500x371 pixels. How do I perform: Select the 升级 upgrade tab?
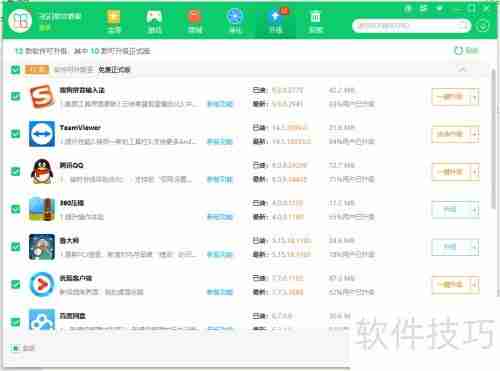[275, 21]
